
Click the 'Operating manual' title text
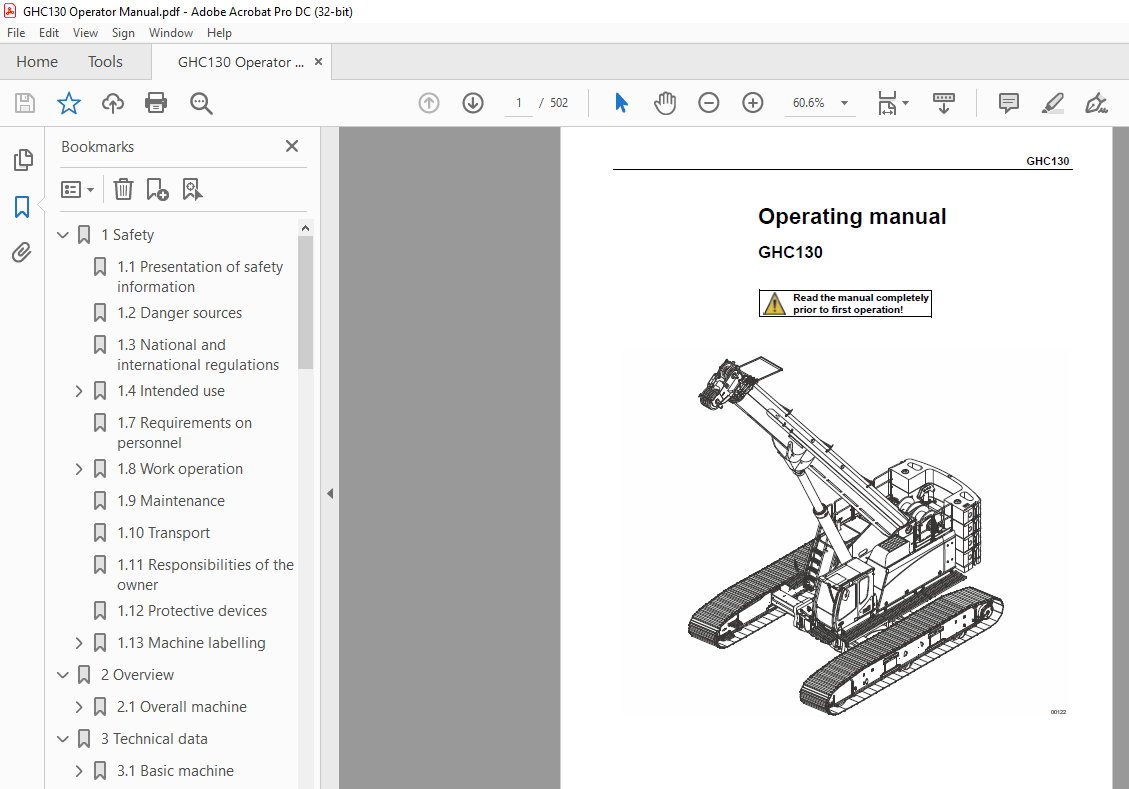[852, 217]
